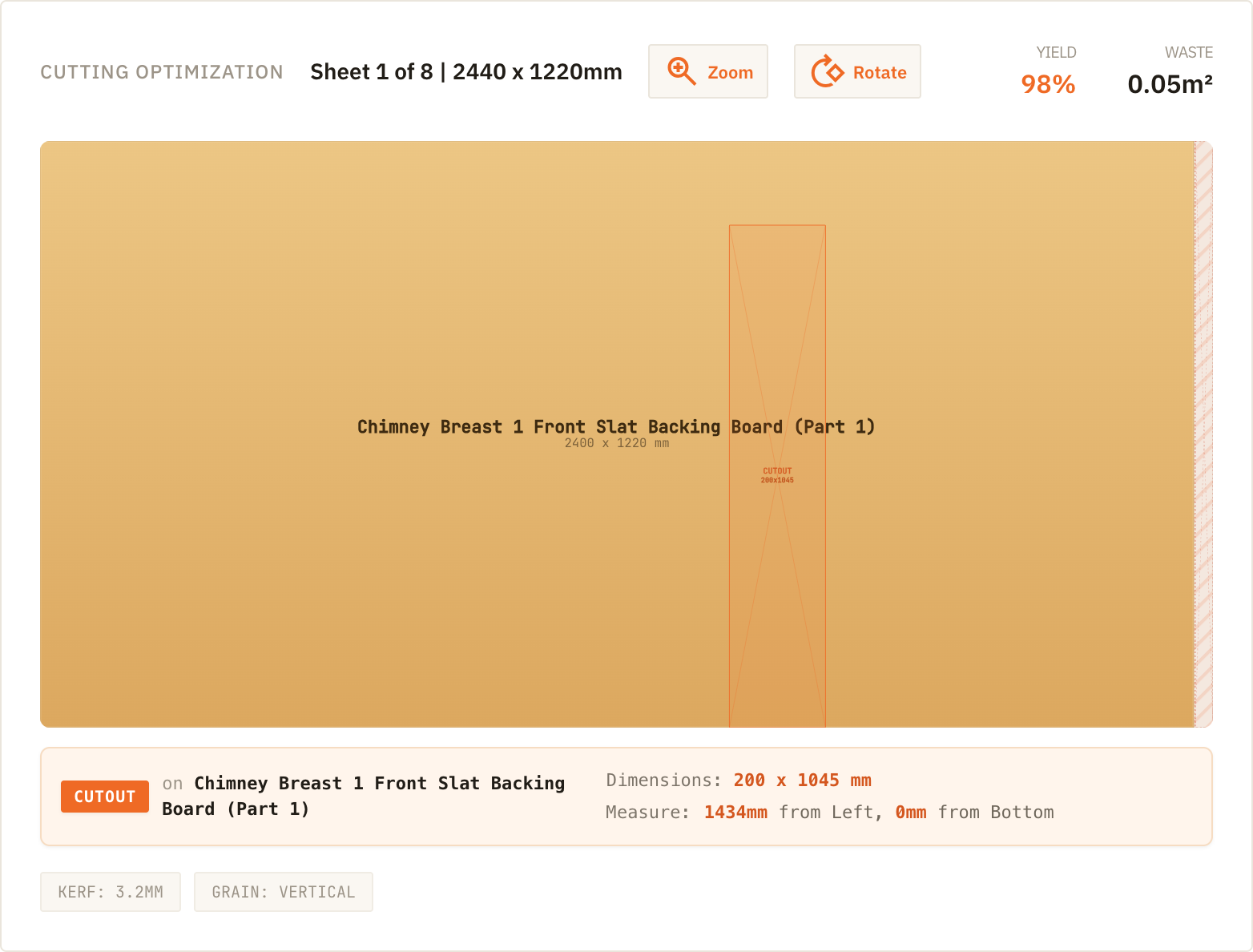
Task: Click the 2400 x 1220 mm dimension text
Action: tap(617, 443)
